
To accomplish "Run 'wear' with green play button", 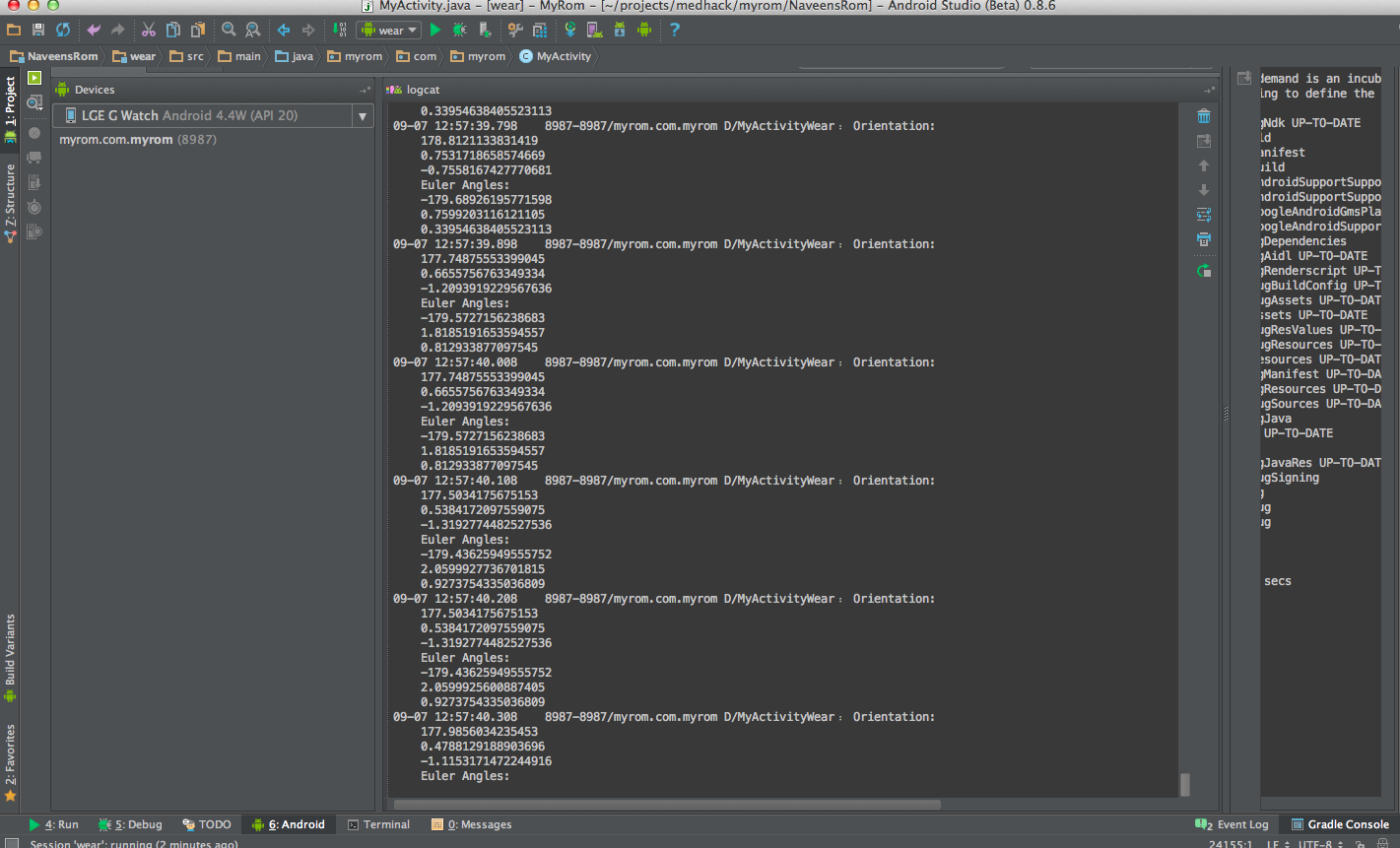I will pos(435,30).
